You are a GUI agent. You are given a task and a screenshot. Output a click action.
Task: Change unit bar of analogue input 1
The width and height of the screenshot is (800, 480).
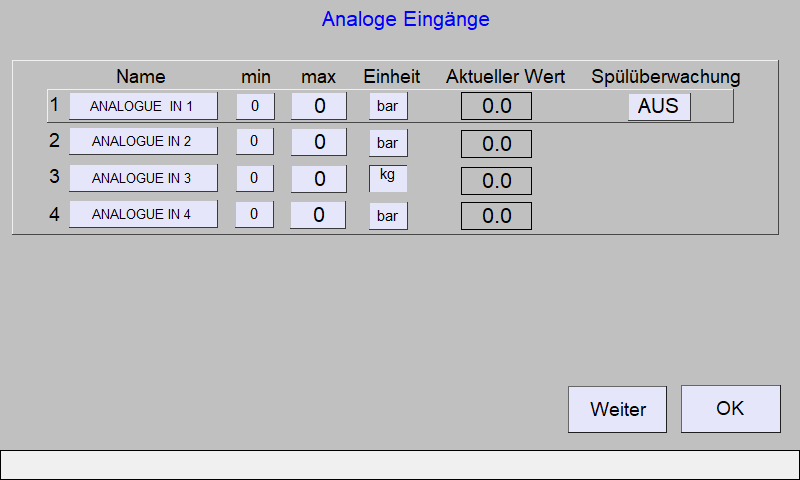point(388,106)
